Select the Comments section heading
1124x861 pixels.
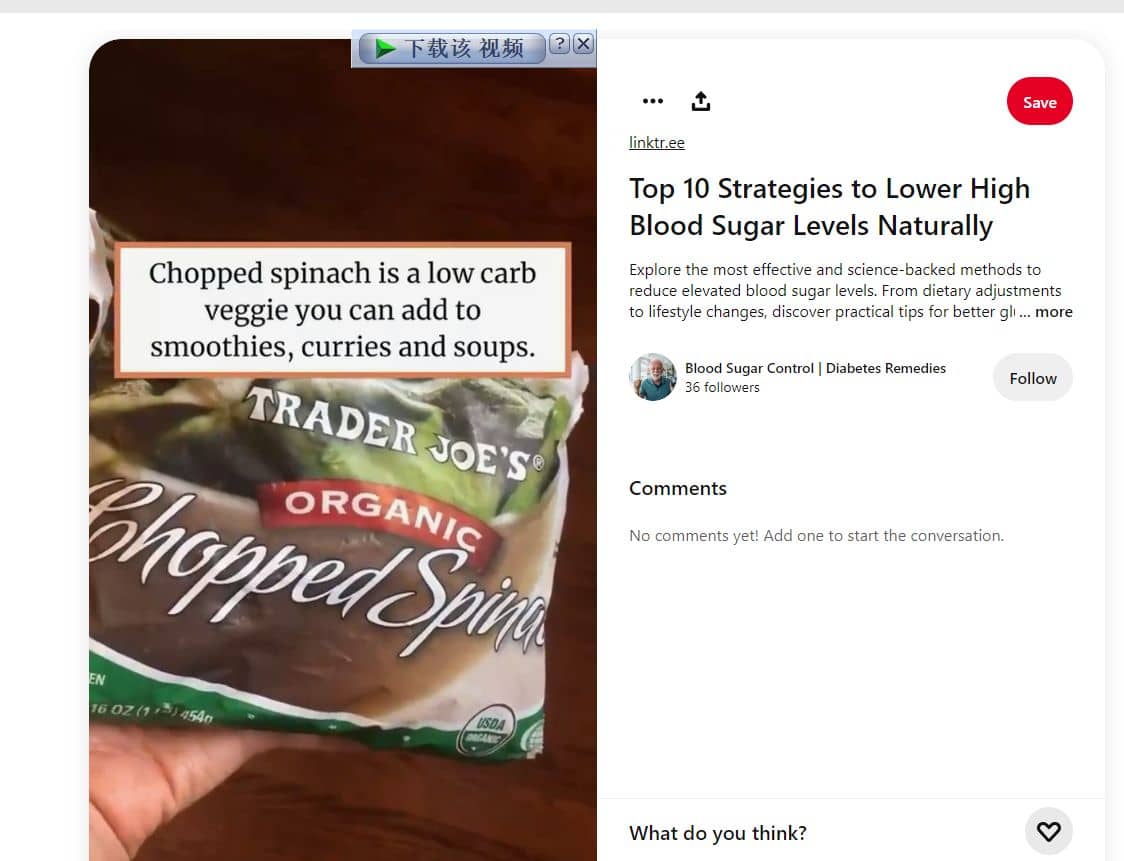(x=677, y=488)
